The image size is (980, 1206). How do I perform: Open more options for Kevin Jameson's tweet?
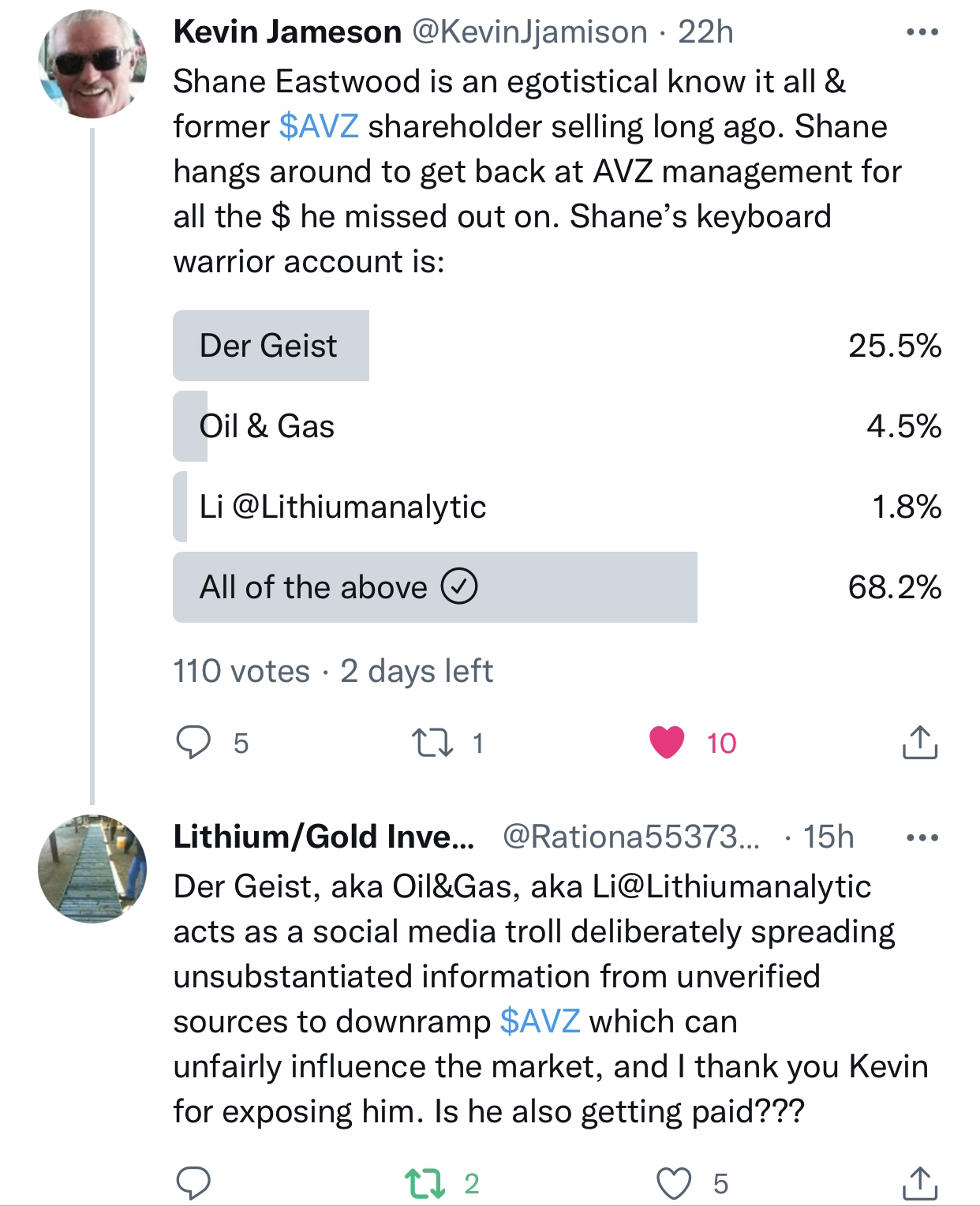922,32
